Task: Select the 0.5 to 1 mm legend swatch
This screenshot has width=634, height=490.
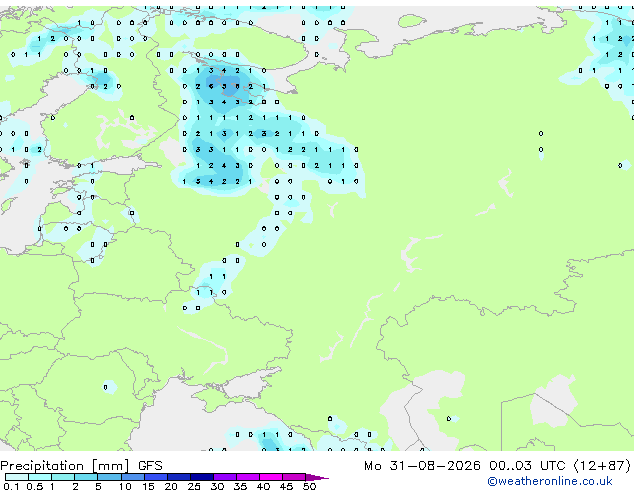Action: pyautogui.click(x=40, y=477)
